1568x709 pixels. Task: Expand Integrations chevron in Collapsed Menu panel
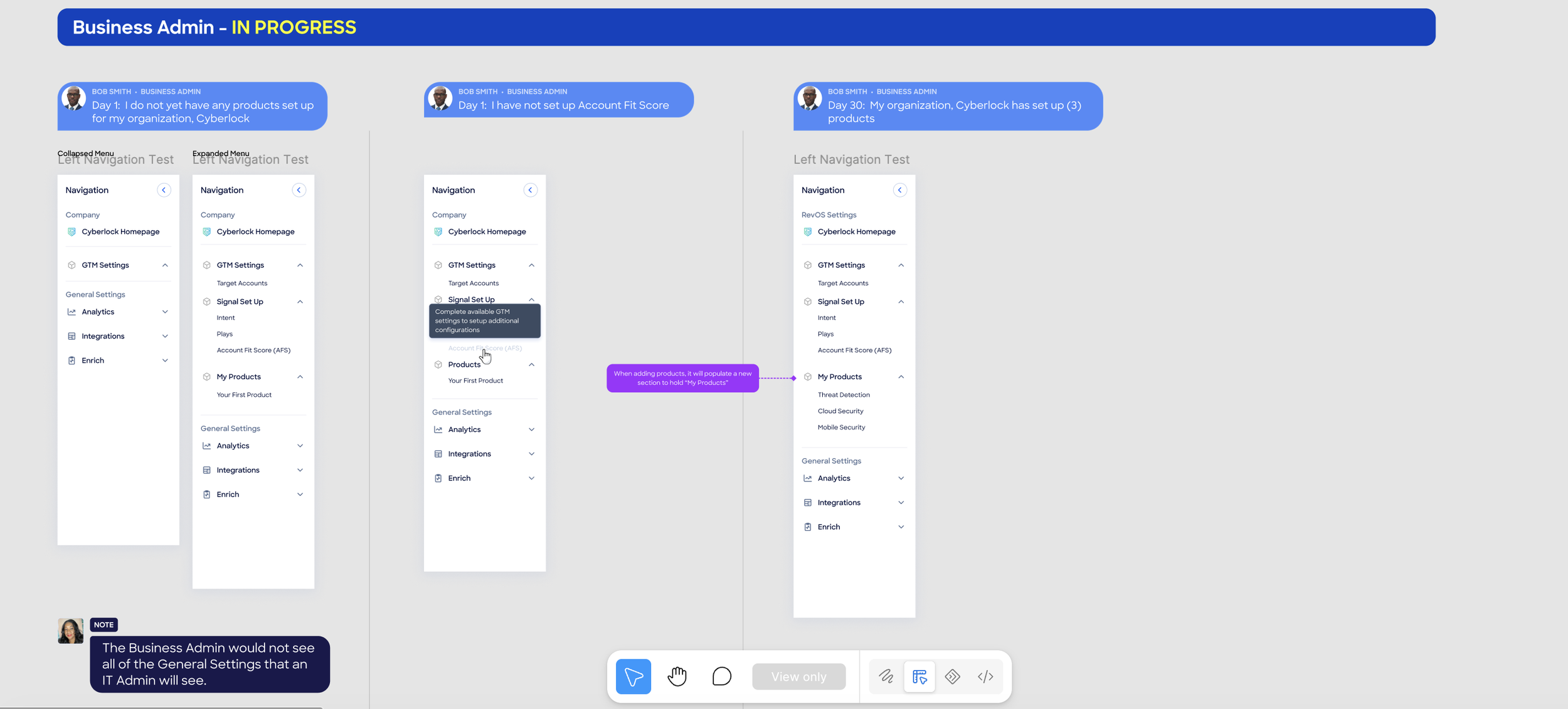[165, 336]
